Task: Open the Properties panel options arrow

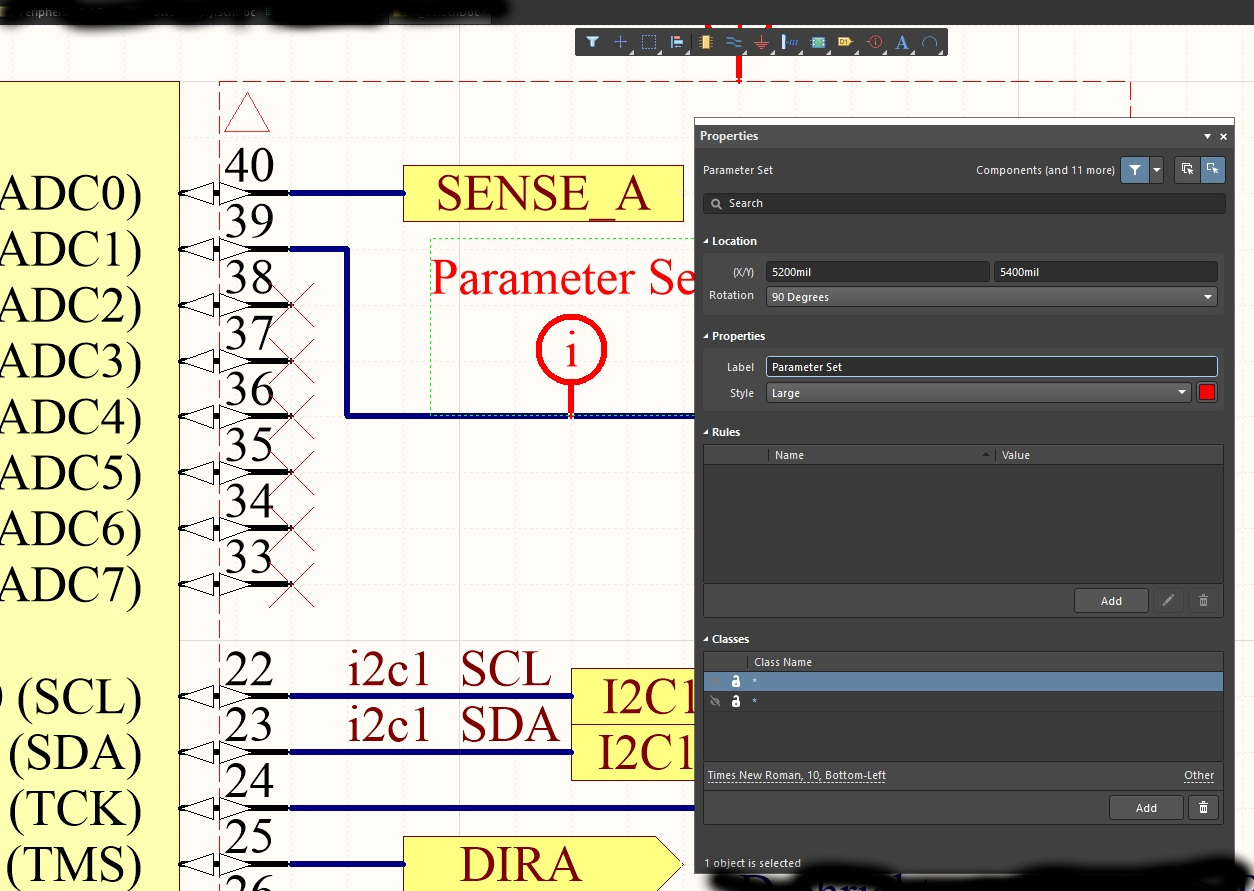Action: [1207, 136]
